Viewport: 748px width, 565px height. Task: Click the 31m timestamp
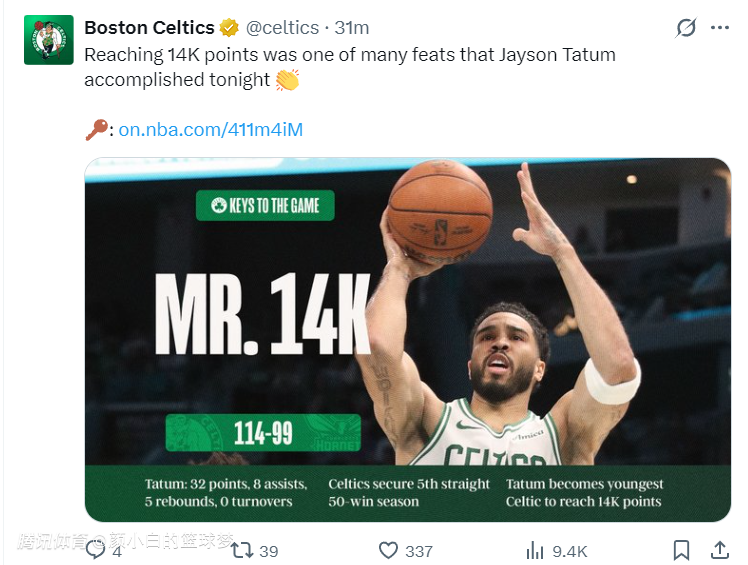(352, 28)
